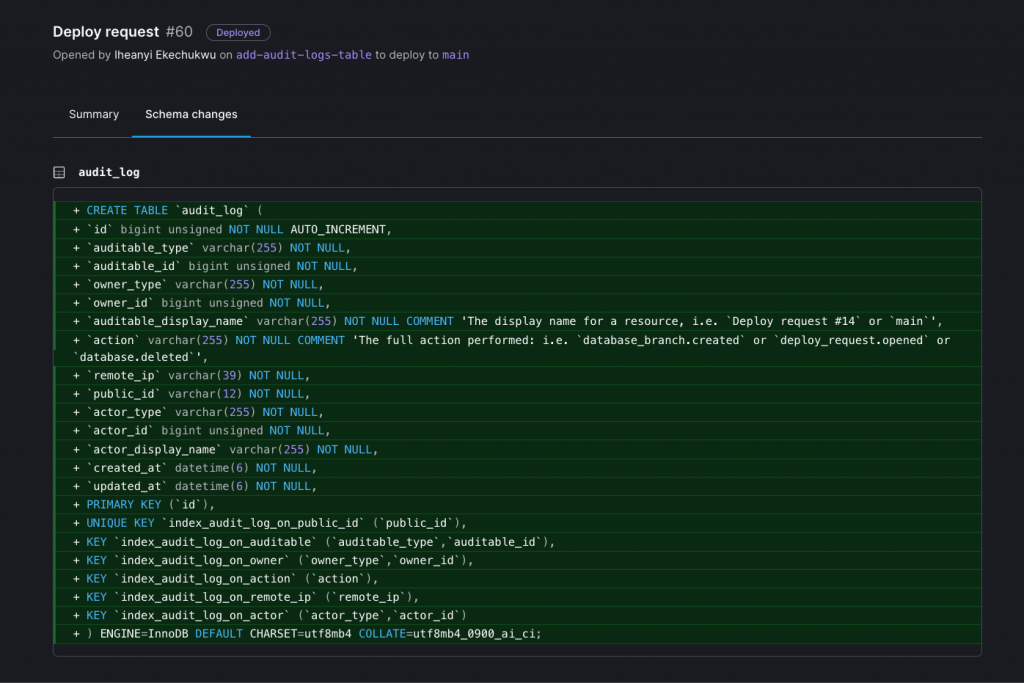Image resolution: width=1024 pixels, height=683 pixels.
Task: Click the KEY index_audit_log_on_actor line
Action: point(517,614)
